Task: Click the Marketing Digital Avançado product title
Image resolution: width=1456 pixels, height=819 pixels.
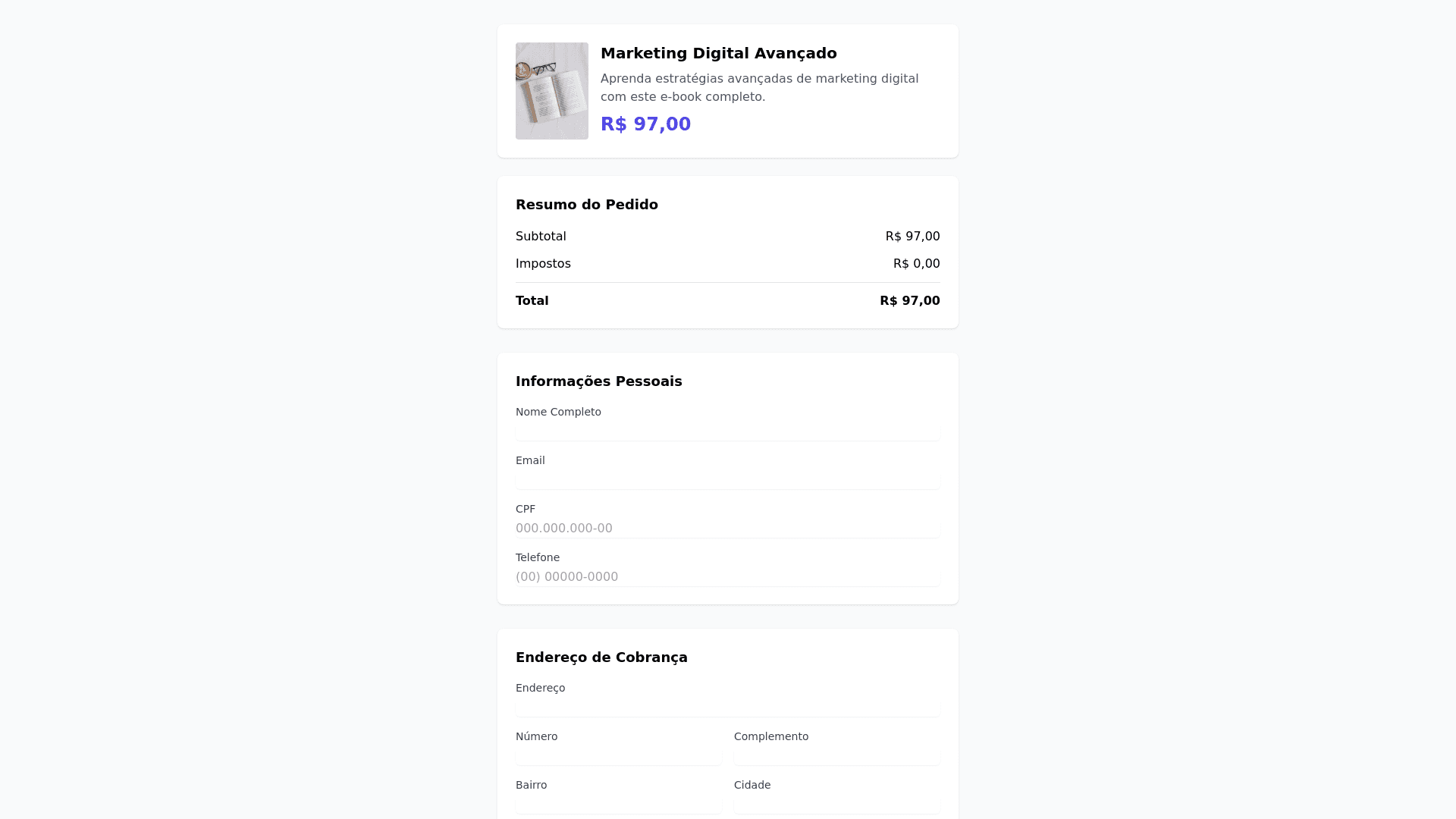Action: 718,53
